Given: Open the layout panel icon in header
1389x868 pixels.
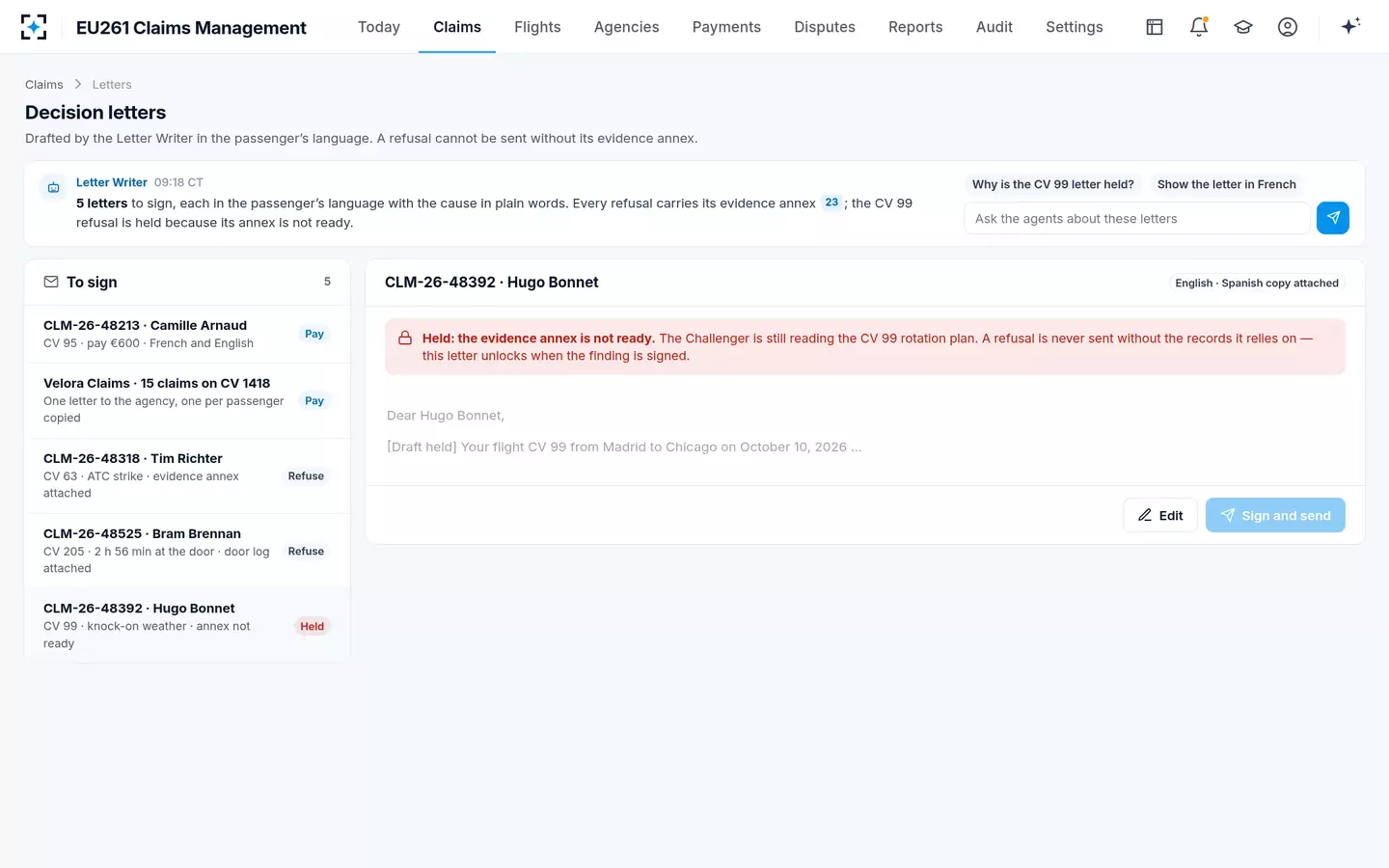Looking at the screenshot, I should click(1155, 27).
